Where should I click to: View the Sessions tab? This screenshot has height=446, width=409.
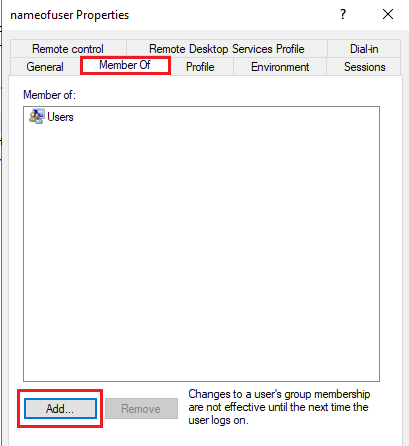tap(364, 67)
